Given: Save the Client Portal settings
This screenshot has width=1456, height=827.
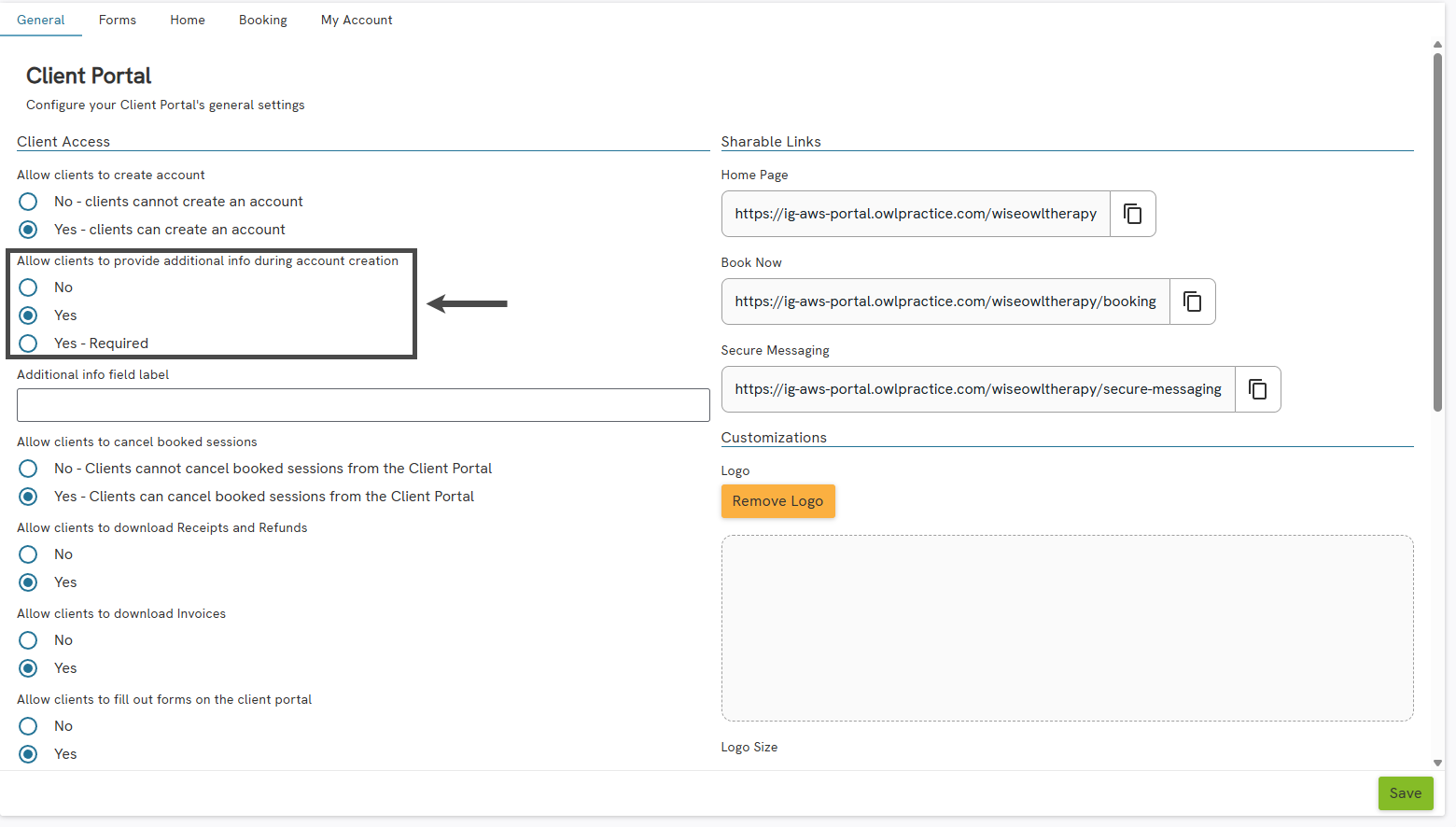Looking at the screenshot, I should coord(1406,793).
